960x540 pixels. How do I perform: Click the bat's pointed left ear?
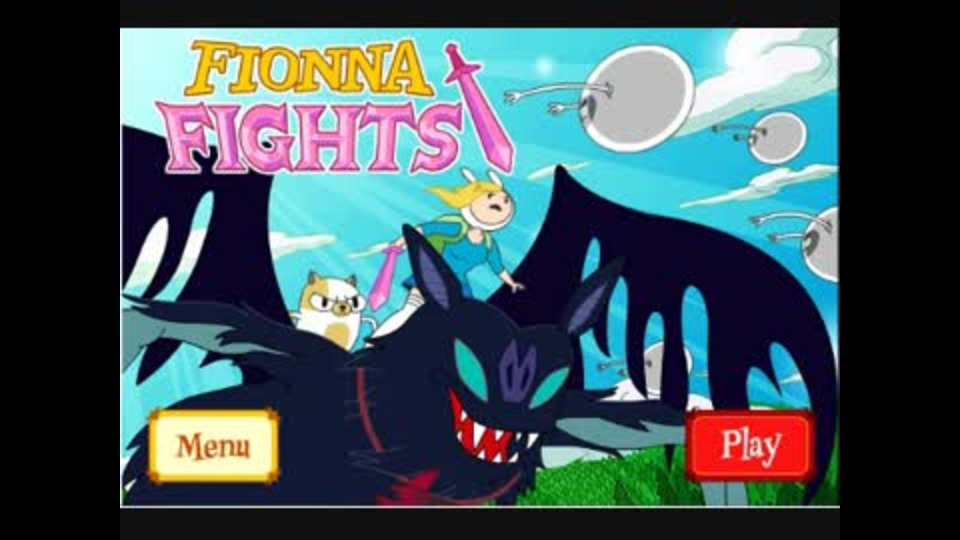coord(432,268)
